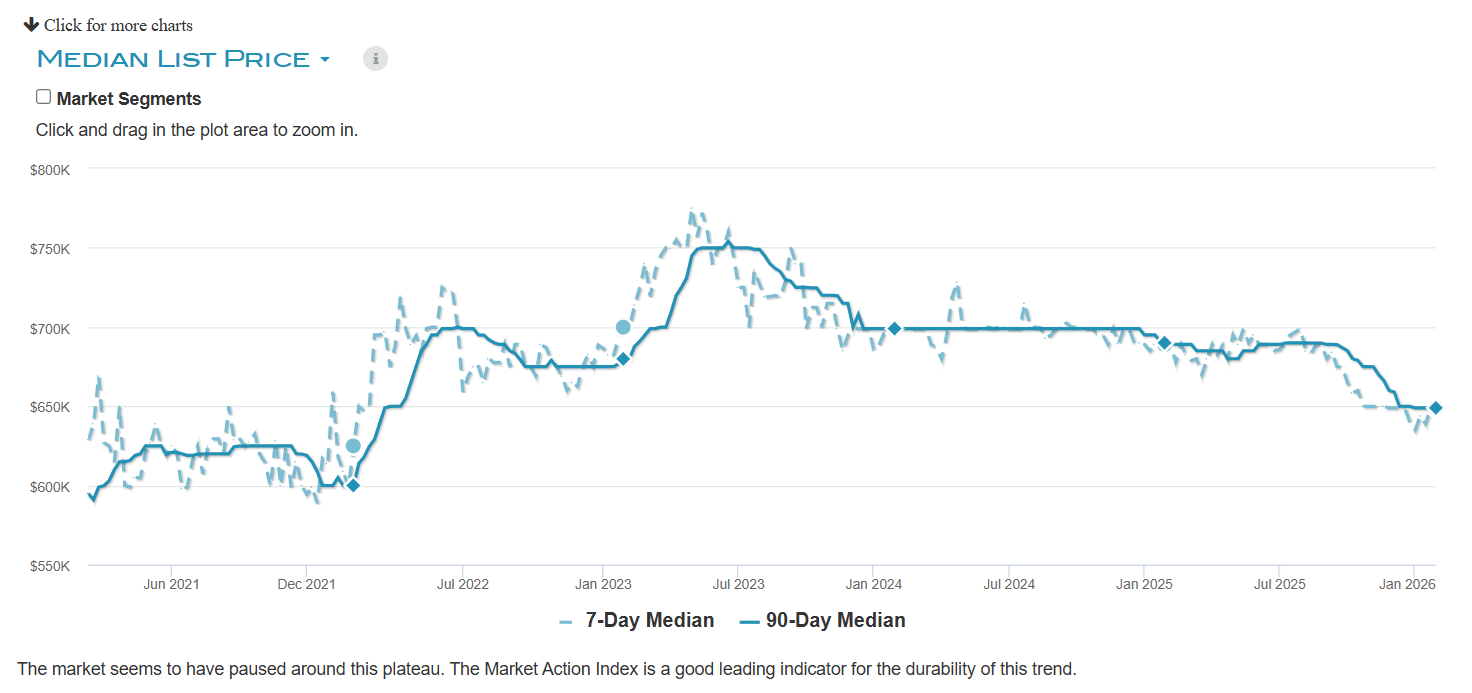This screenshot has height=693, width=1472.
Task: Click the diamond marker at $700K near Jan 2024
Action: tap(895, 328)
